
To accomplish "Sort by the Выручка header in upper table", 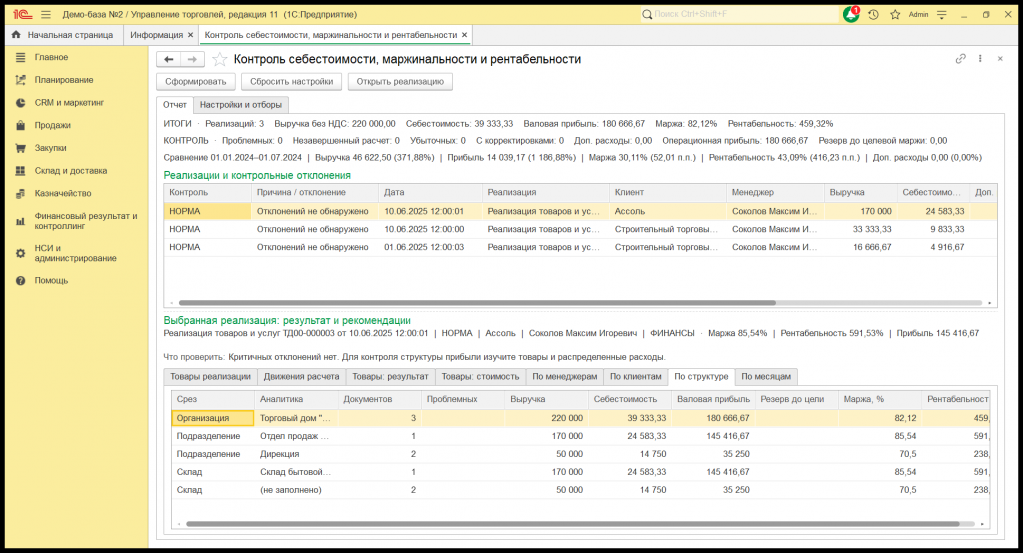I will (x=861, y=192).
